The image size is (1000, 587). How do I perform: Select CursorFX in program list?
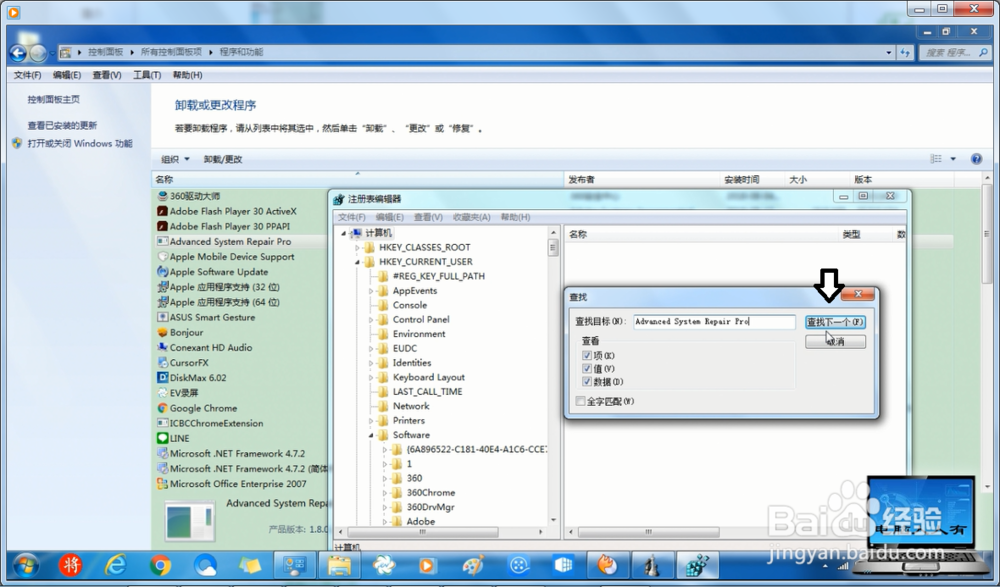tap(189, 362)
